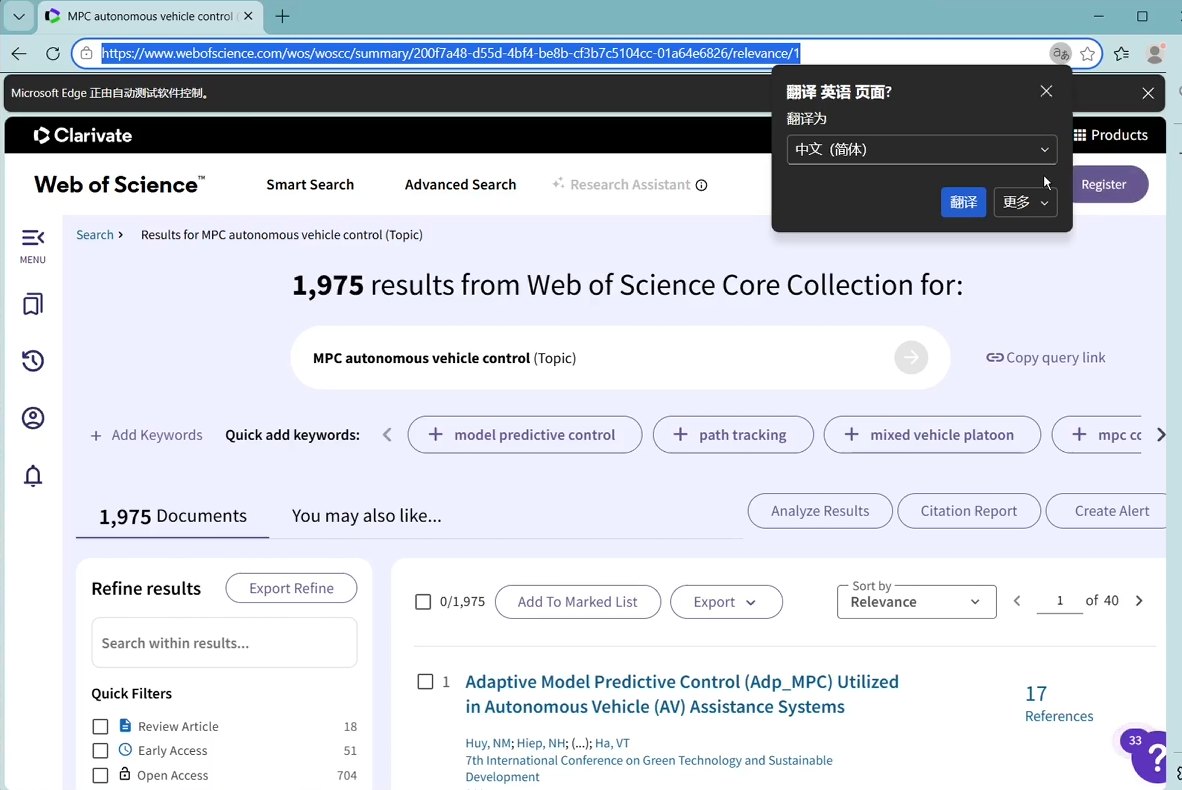Click the page number input field
The width and height of the screenshot is (1182, 790).
[x=1059, y=601]
